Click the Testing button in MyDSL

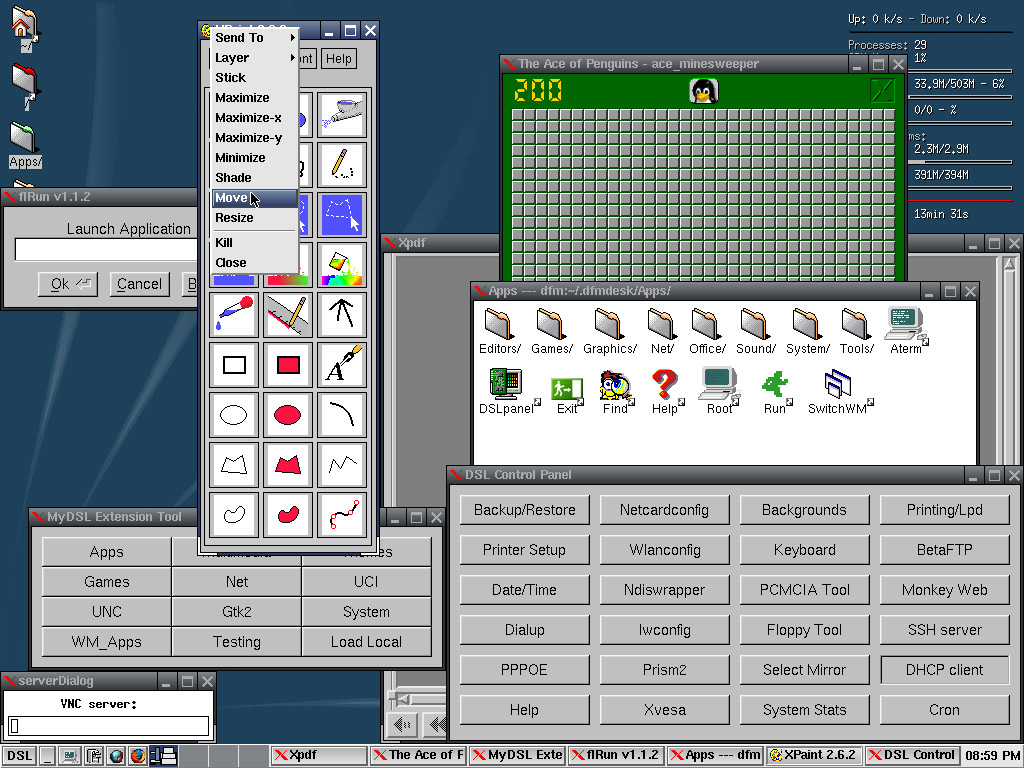236,642
